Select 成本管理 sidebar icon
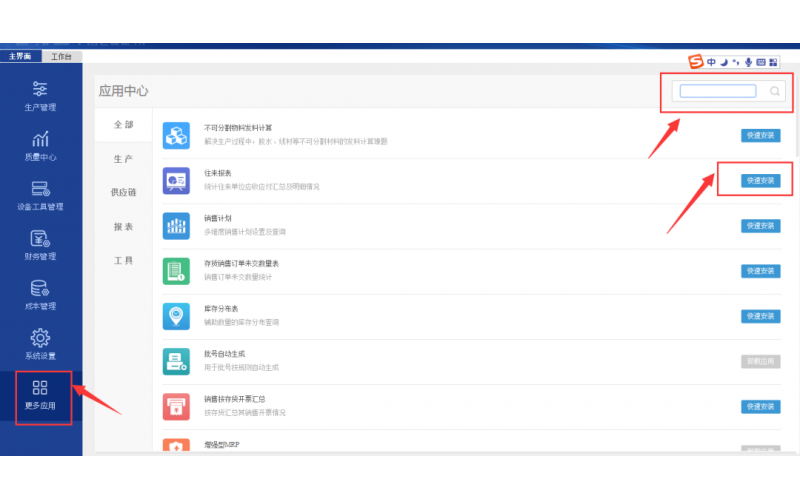Viewport: 800px width, 500px height. click(41, 295)
